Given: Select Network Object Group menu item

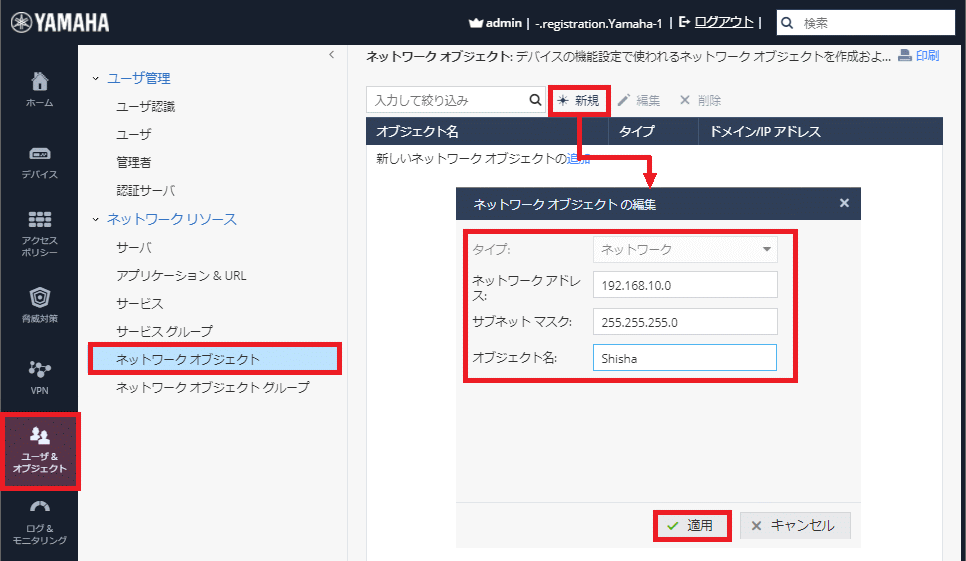Looking at the screenshot, I should [x=212, y=387].
